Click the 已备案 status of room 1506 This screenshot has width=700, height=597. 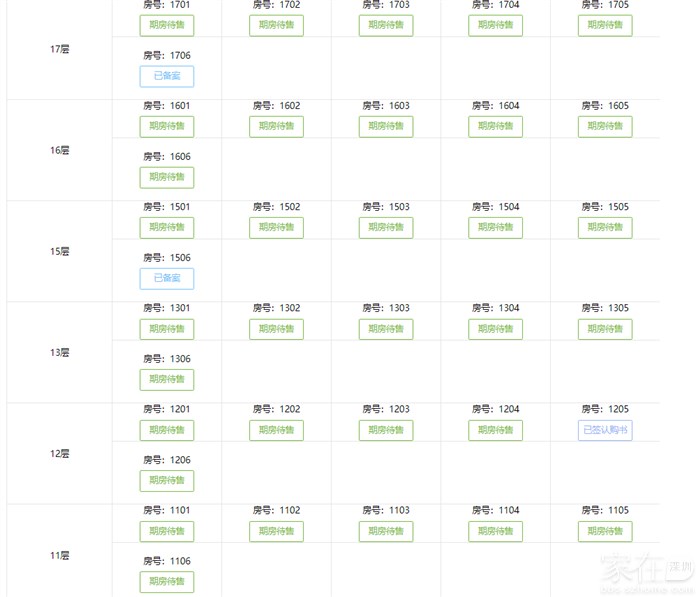(x=166, y=278)
